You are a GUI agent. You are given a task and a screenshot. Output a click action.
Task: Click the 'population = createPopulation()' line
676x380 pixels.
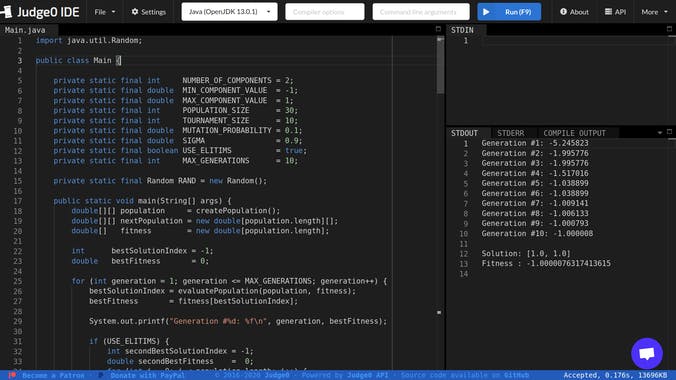[175, 211]
